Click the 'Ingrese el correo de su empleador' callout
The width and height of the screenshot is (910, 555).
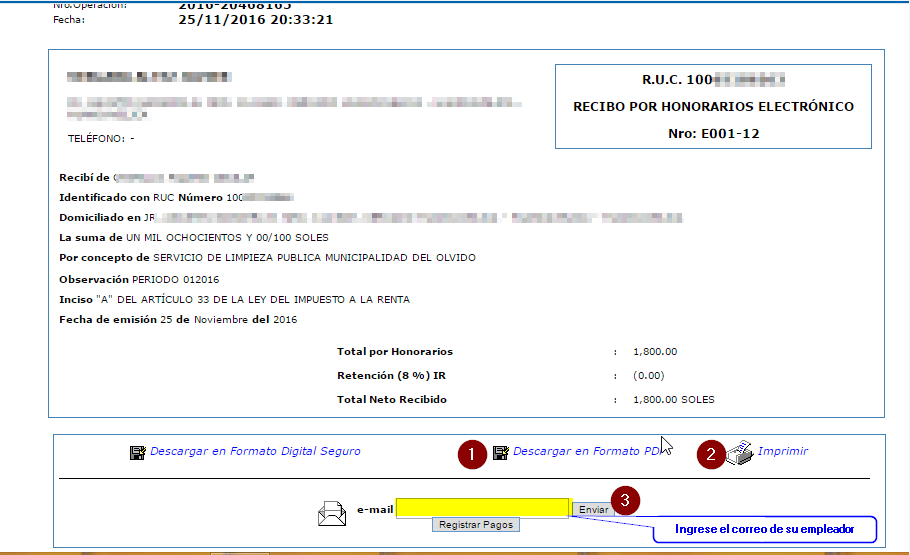(764, 529)
